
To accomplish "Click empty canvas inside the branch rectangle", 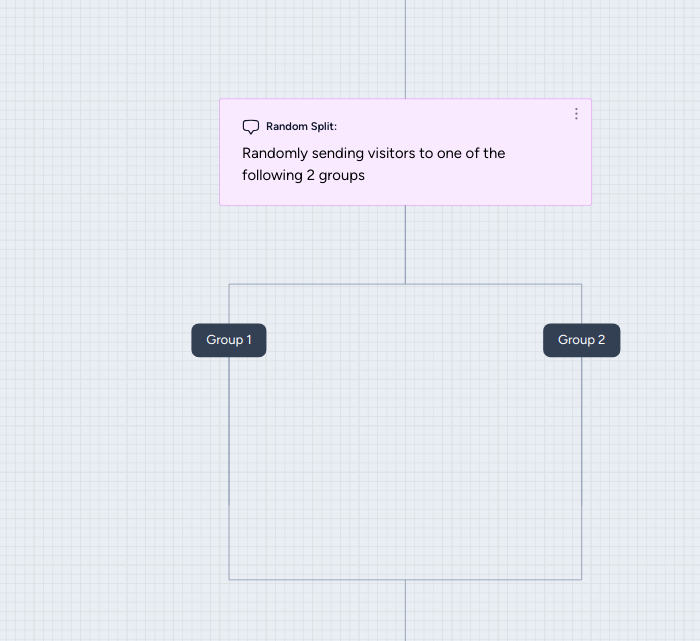I will click(x=405, y=430).
